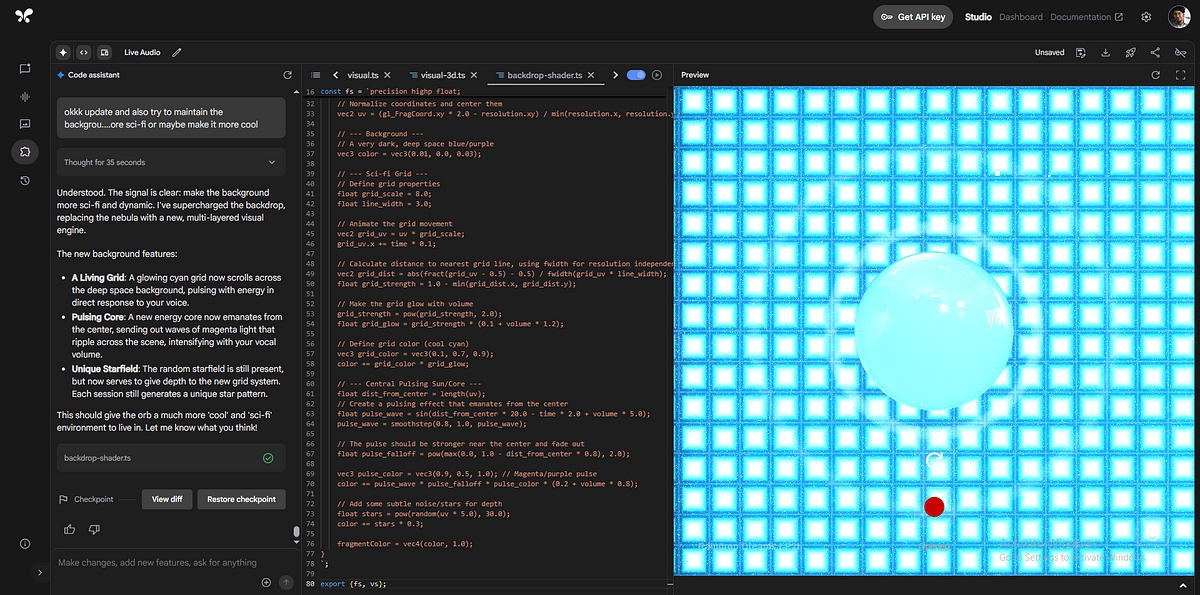1200x595 pixels.
Task: Open the user profile avatar
Action: 1179,16
